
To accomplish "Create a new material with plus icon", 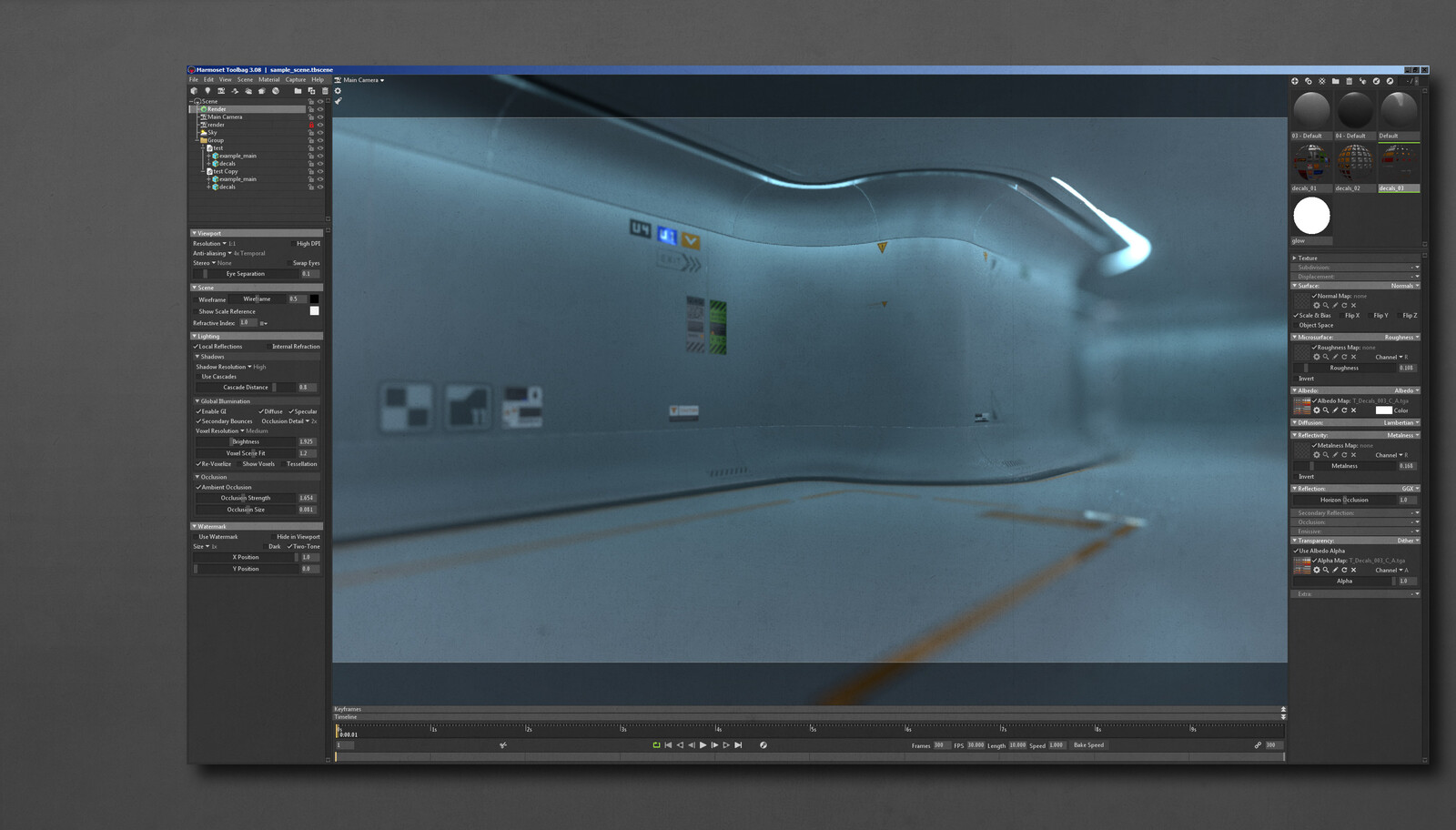I will 1295,81.
